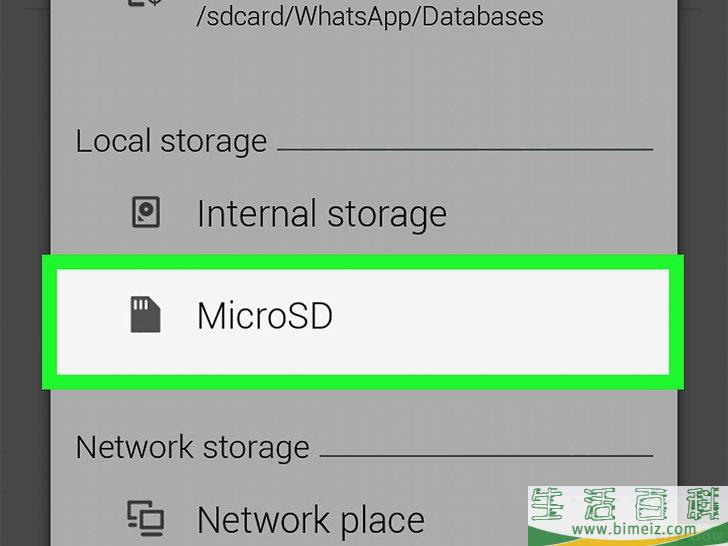Screen dimensions: 728x546
Task: Click the Local storage section header
Action: click(x=171, y=141)
